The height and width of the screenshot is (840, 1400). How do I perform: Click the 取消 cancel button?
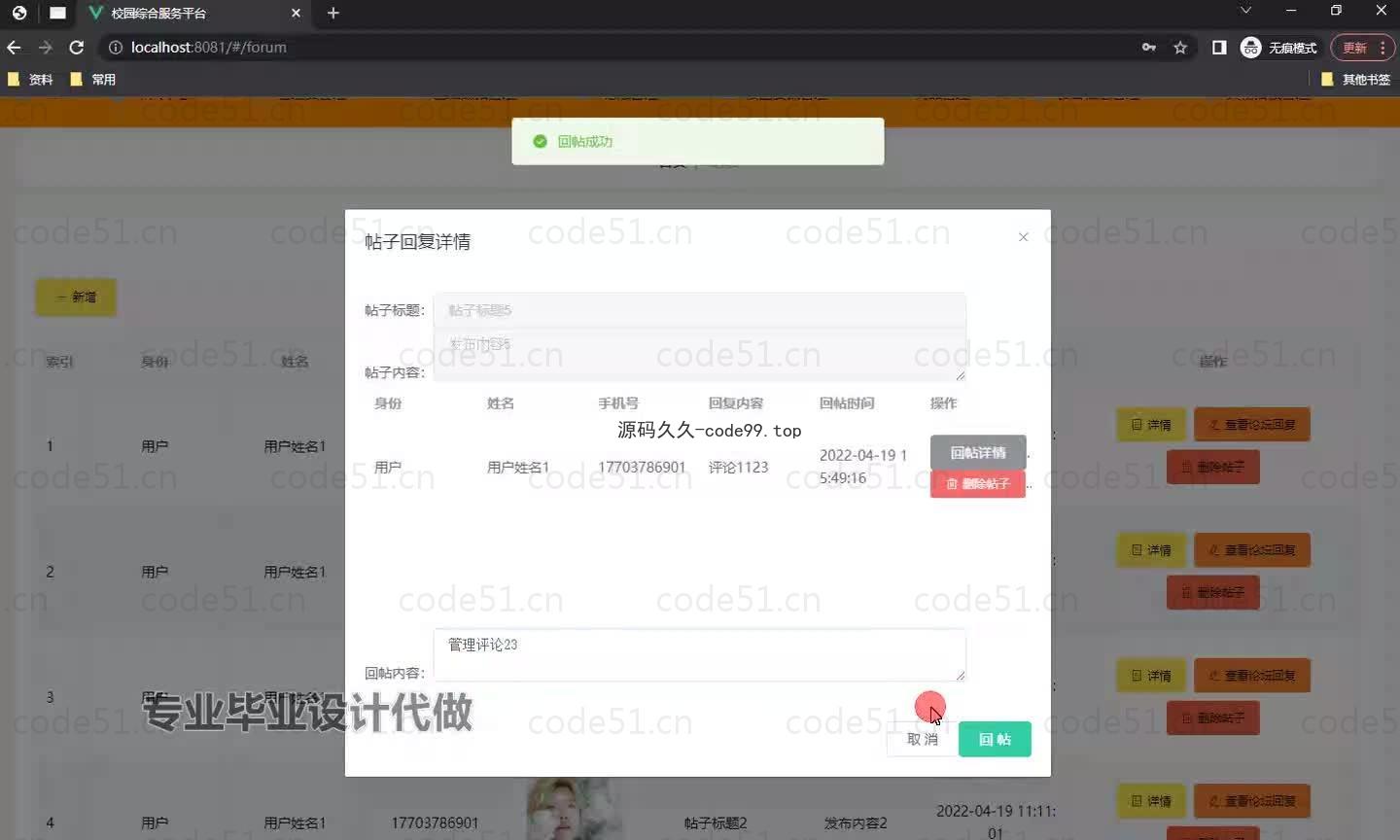(922, 739)
